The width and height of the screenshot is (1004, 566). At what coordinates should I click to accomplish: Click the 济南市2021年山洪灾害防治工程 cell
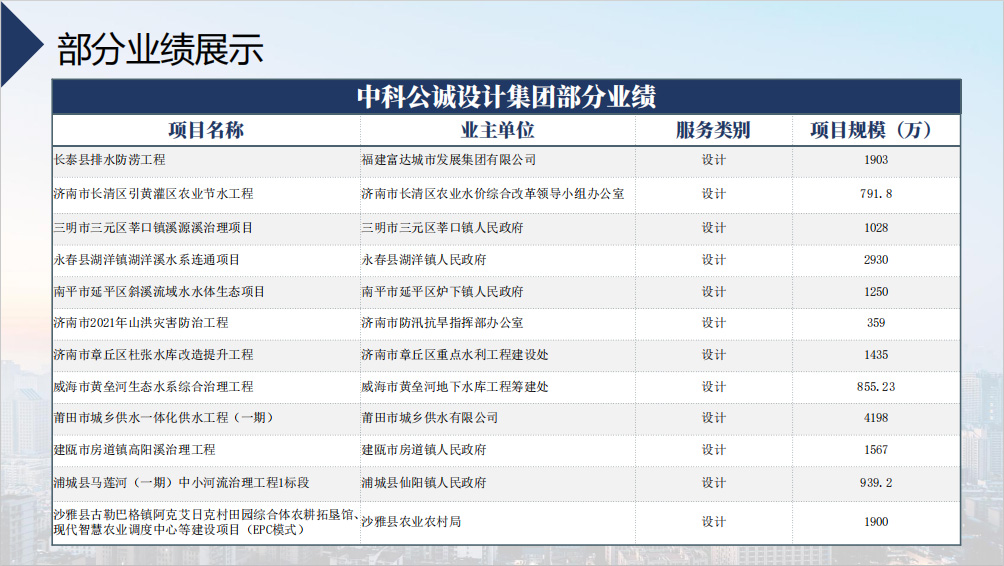pos(141,323)
